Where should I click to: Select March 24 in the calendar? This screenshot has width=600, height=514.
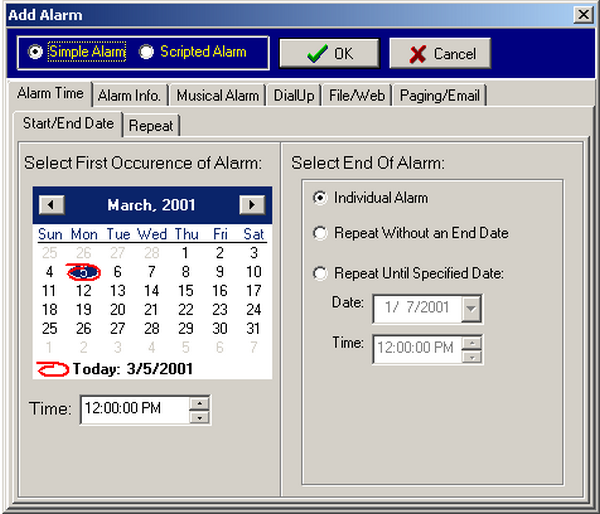[253, 310]
